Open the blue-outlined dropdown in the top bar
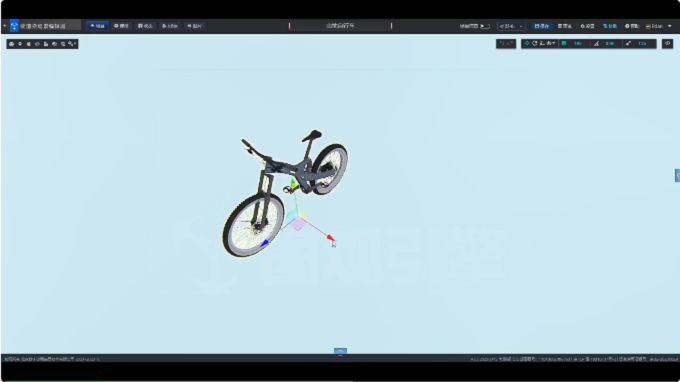680x382 pixels. coord(511,26)
